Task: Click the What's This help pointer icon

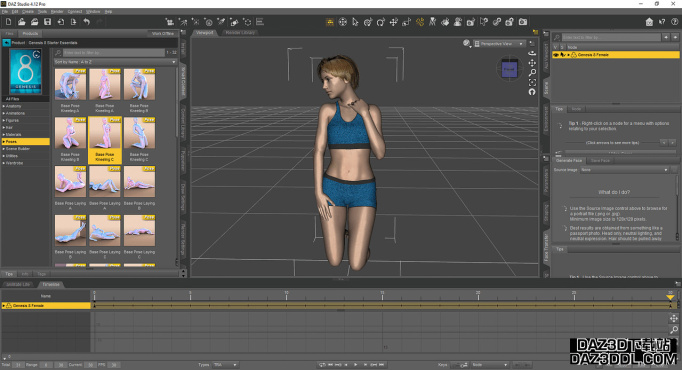Action: point(662,22)
